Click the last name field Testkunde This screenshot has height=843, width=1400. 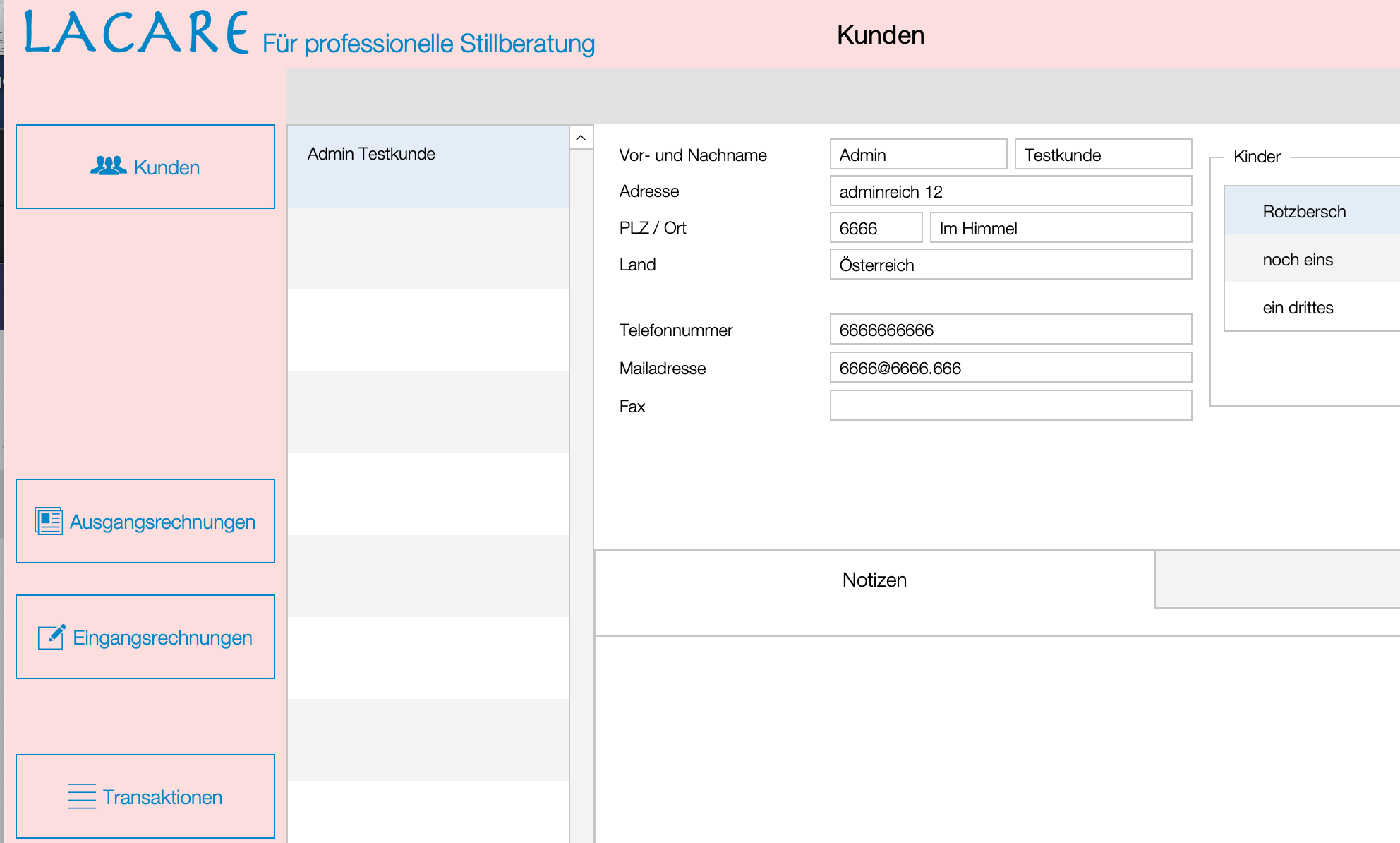(1102, 155)
